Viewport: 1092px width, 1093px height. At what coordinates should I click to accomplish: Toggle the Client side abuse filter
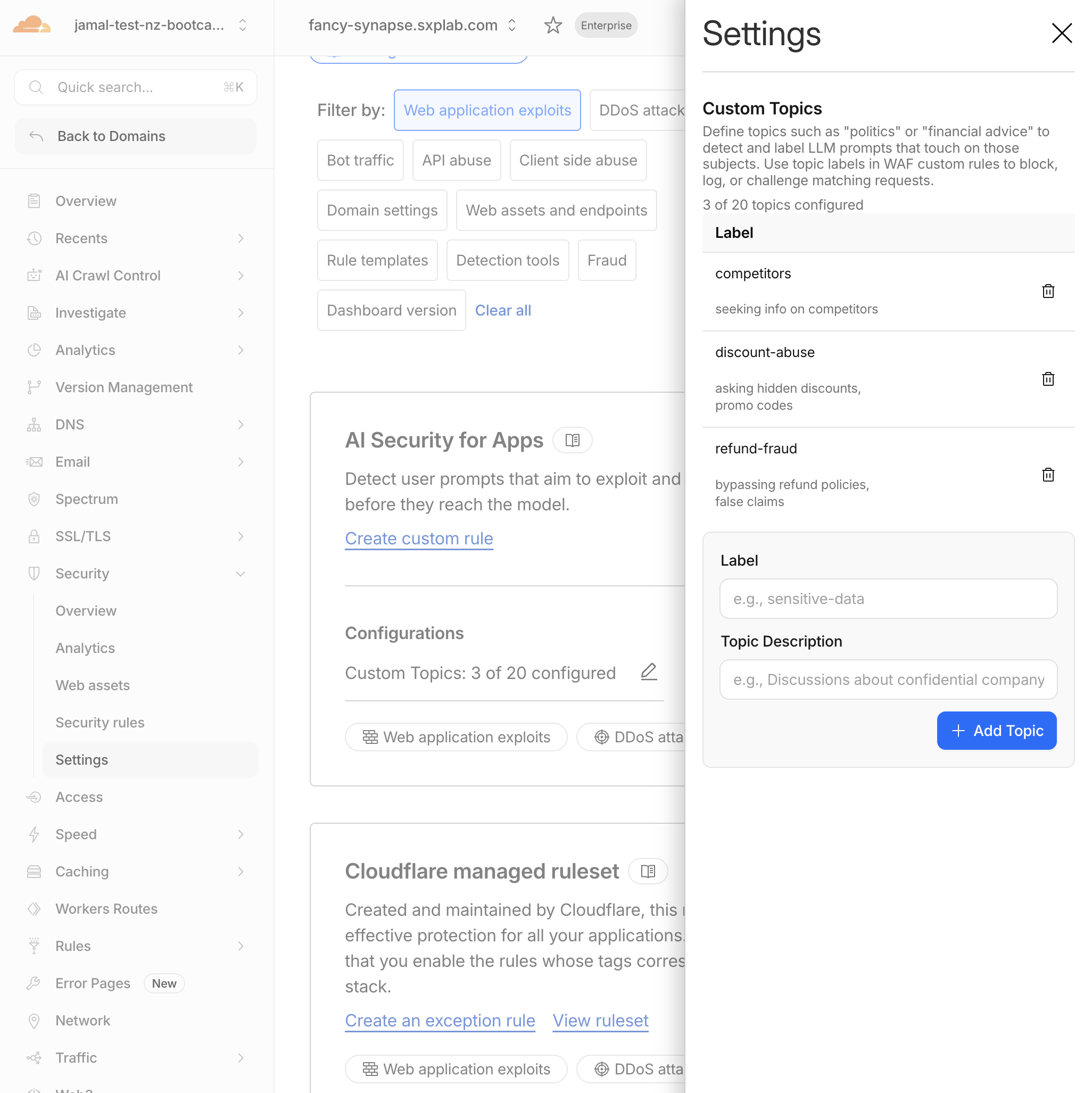click(578, 160)
